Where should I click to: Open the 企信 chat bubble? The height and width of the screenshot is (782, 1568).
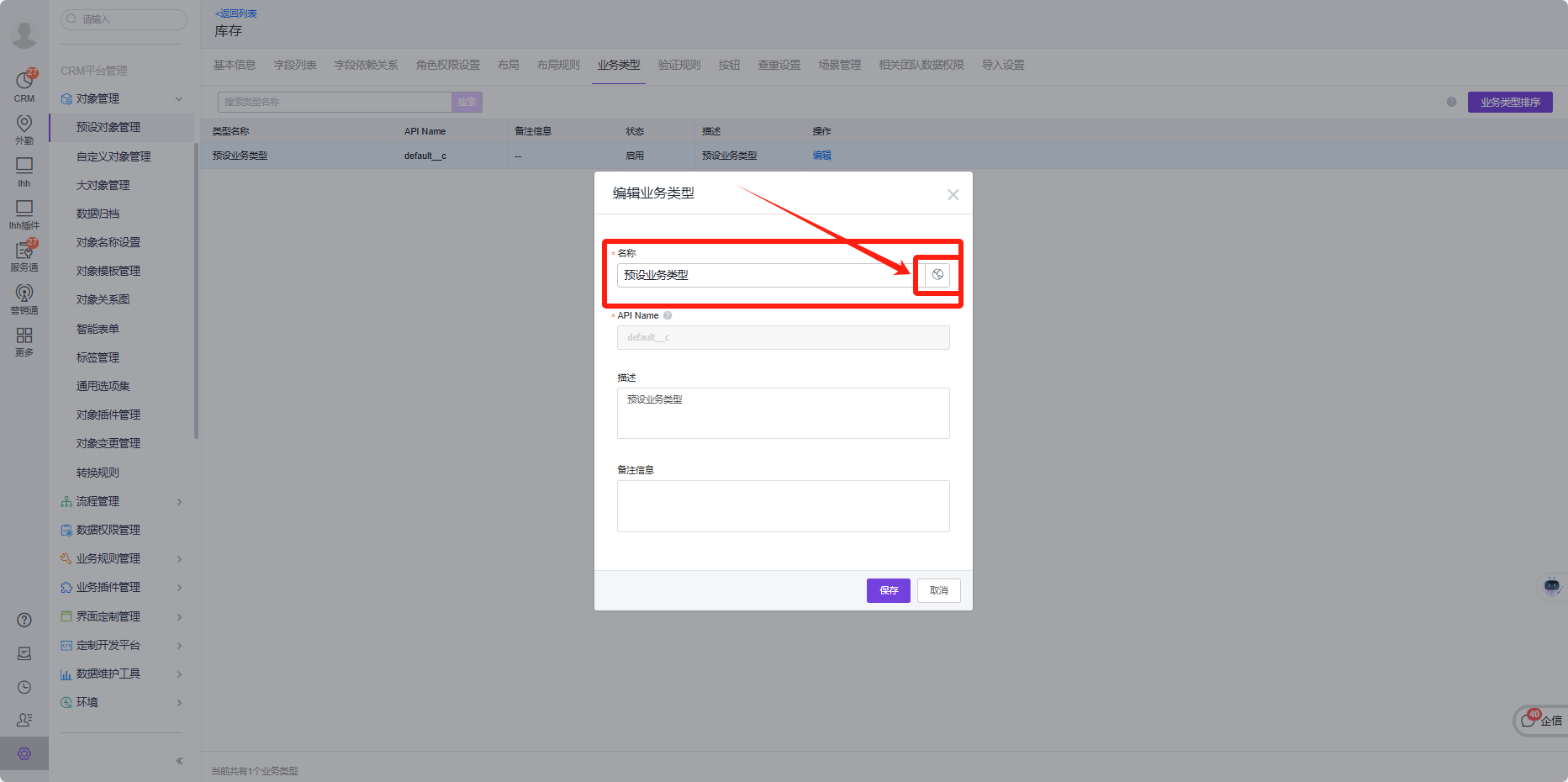click(x=1542, y=721)
